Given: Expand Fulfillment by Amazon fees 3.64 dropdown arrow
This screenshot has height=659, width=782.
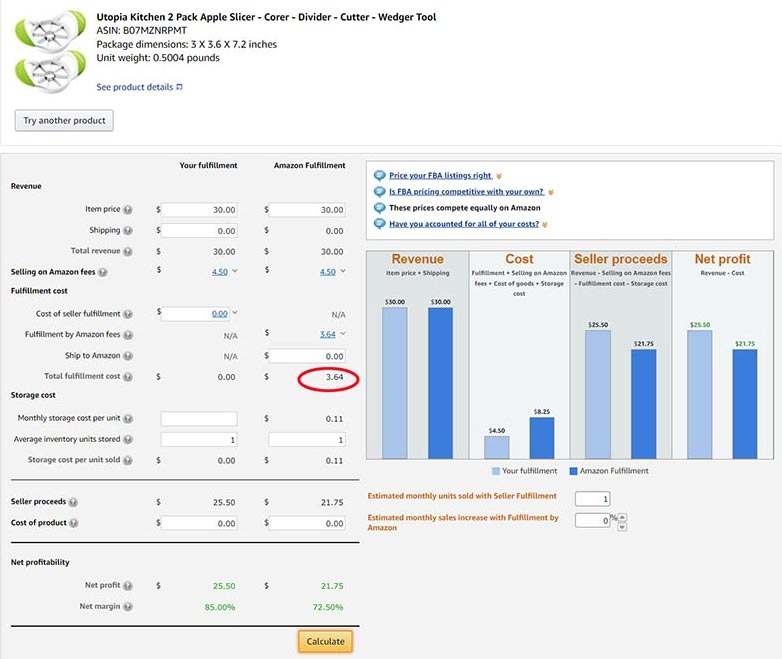Looking at the screenshot, I should point(343,334).
